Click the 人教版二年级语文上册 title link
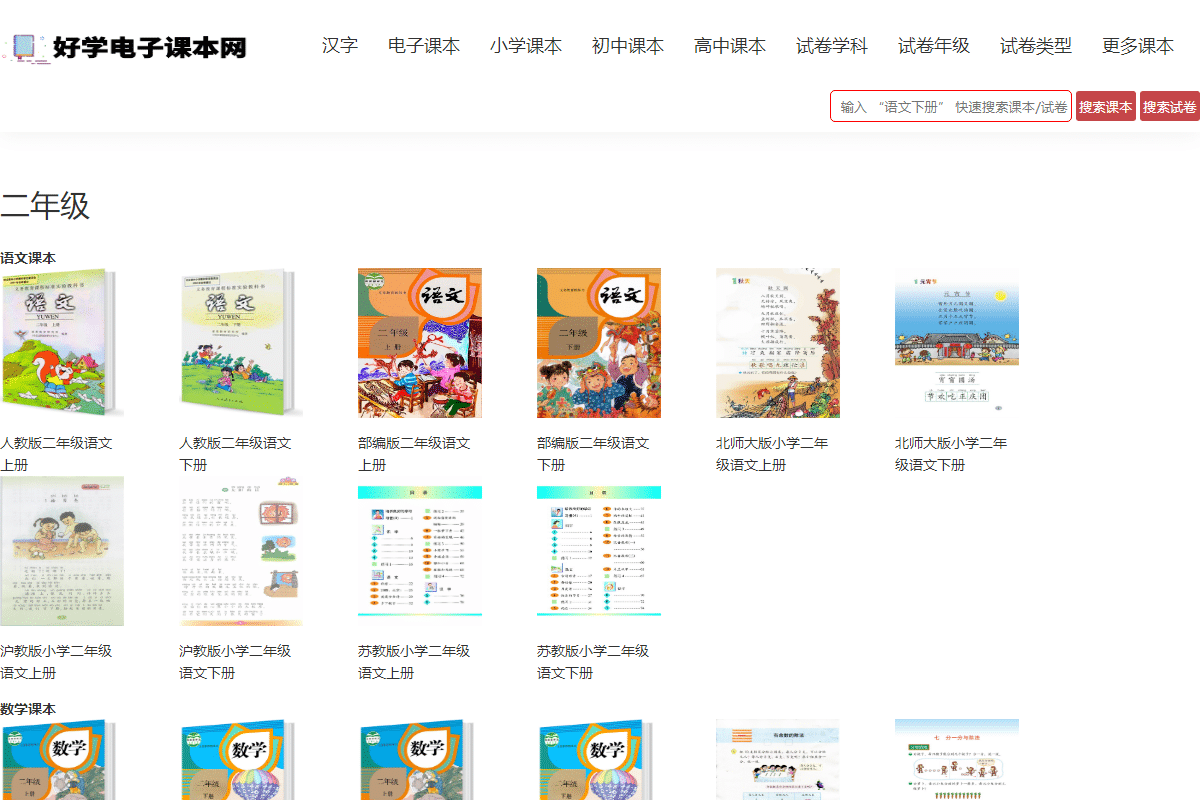The width and height of the screenshot is (1200, 800). click(x=56, y=454)
